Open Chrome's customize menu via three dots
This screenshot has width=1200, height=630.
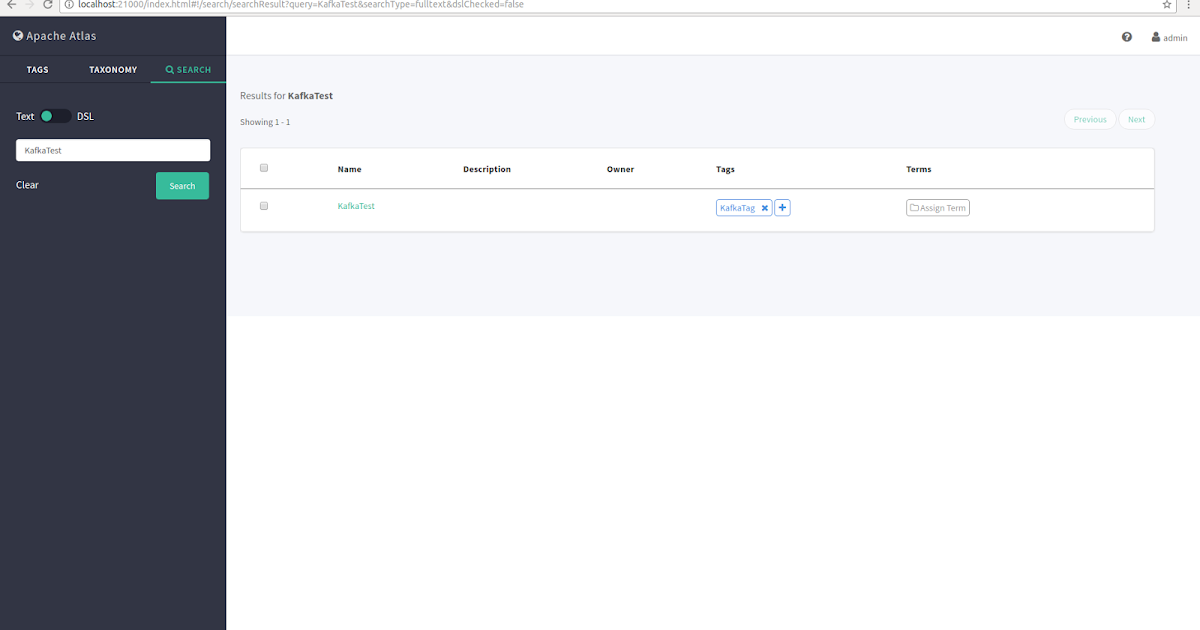1188,5
